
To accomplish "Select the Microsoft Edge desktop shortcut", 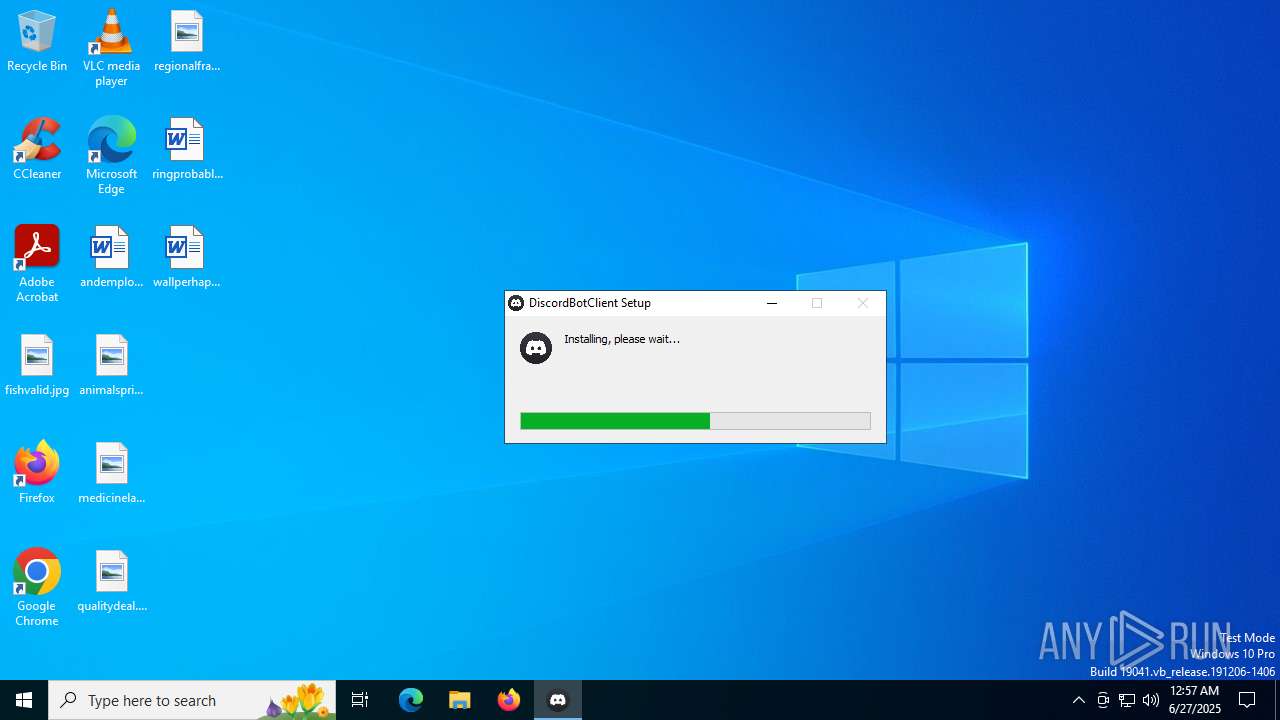I will point(111,156).
